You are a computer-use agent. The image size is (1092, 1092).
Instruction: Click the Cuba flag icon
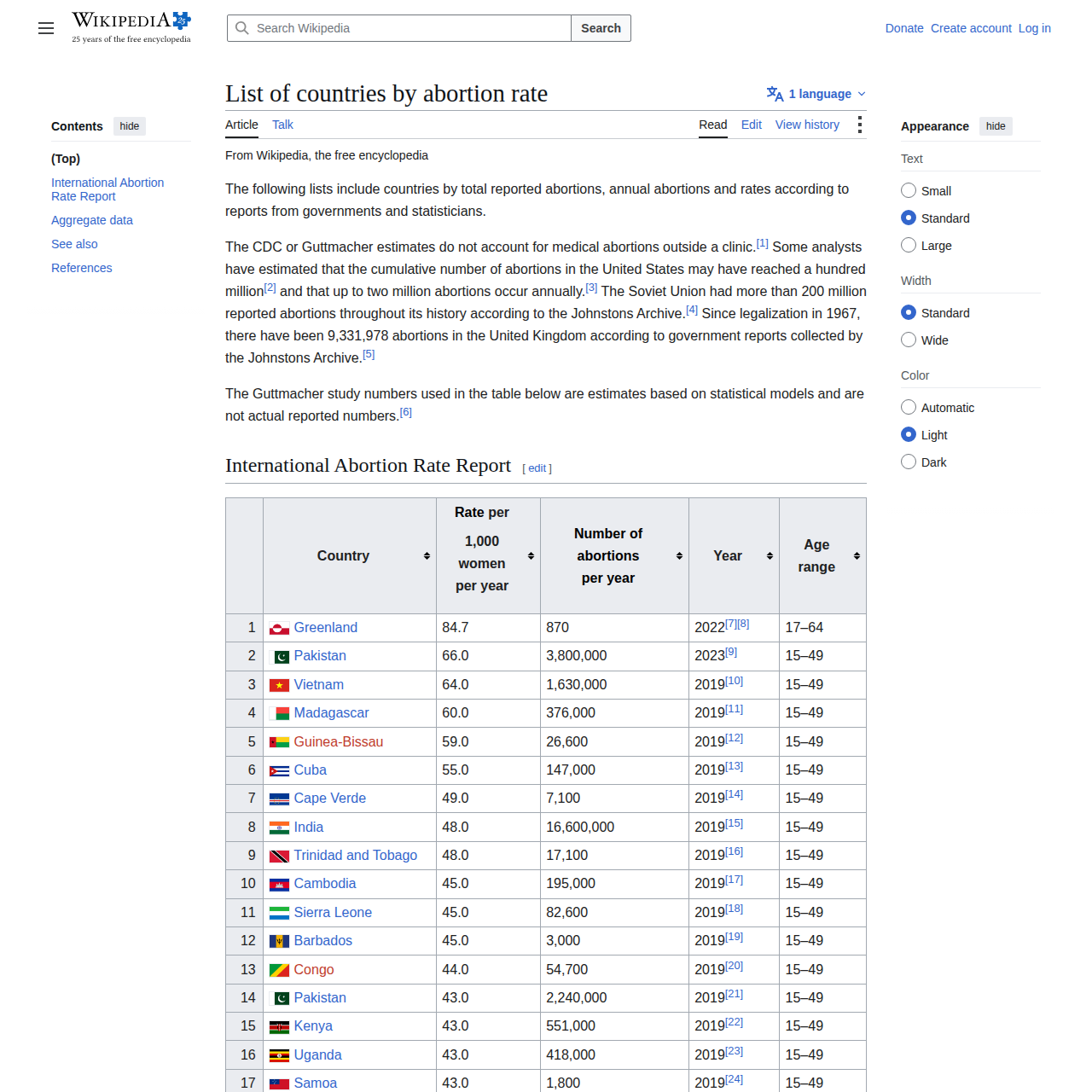pos(279,770)
